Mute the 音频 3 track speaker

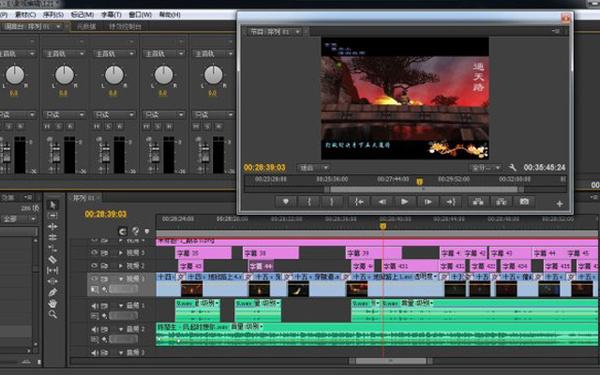pyautogui.click(x=94, y=353)
